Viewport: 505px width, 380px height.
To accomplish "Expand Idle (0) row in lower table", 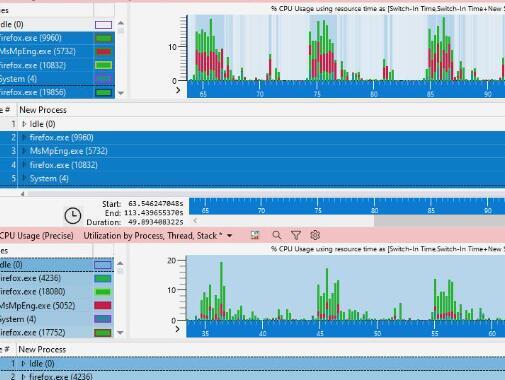I will pos(23,363).
